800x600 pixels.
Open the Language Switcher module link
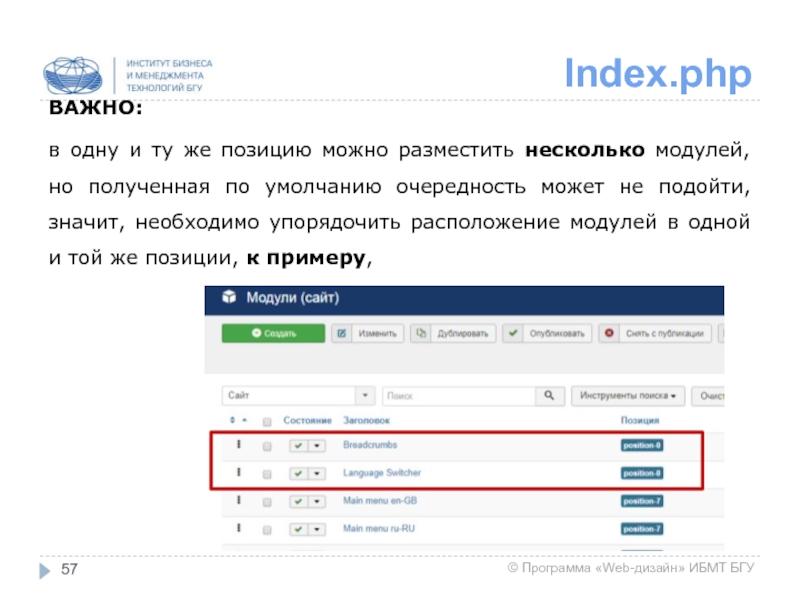pyautogui.click(x=382, y=473)
